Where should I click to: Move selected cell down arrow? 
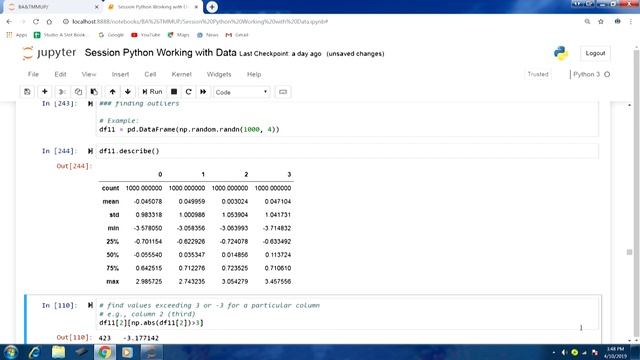[128, 92]
